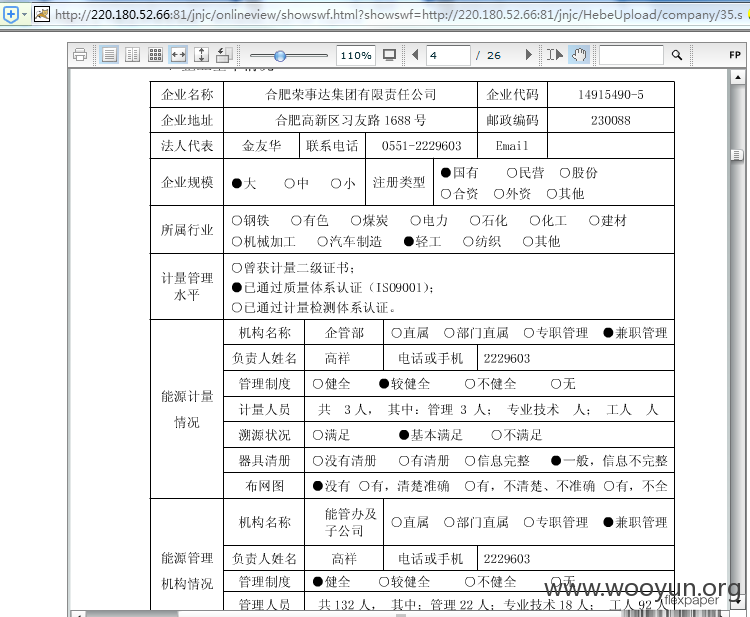Fit document to page height

[x=201, y=55]
